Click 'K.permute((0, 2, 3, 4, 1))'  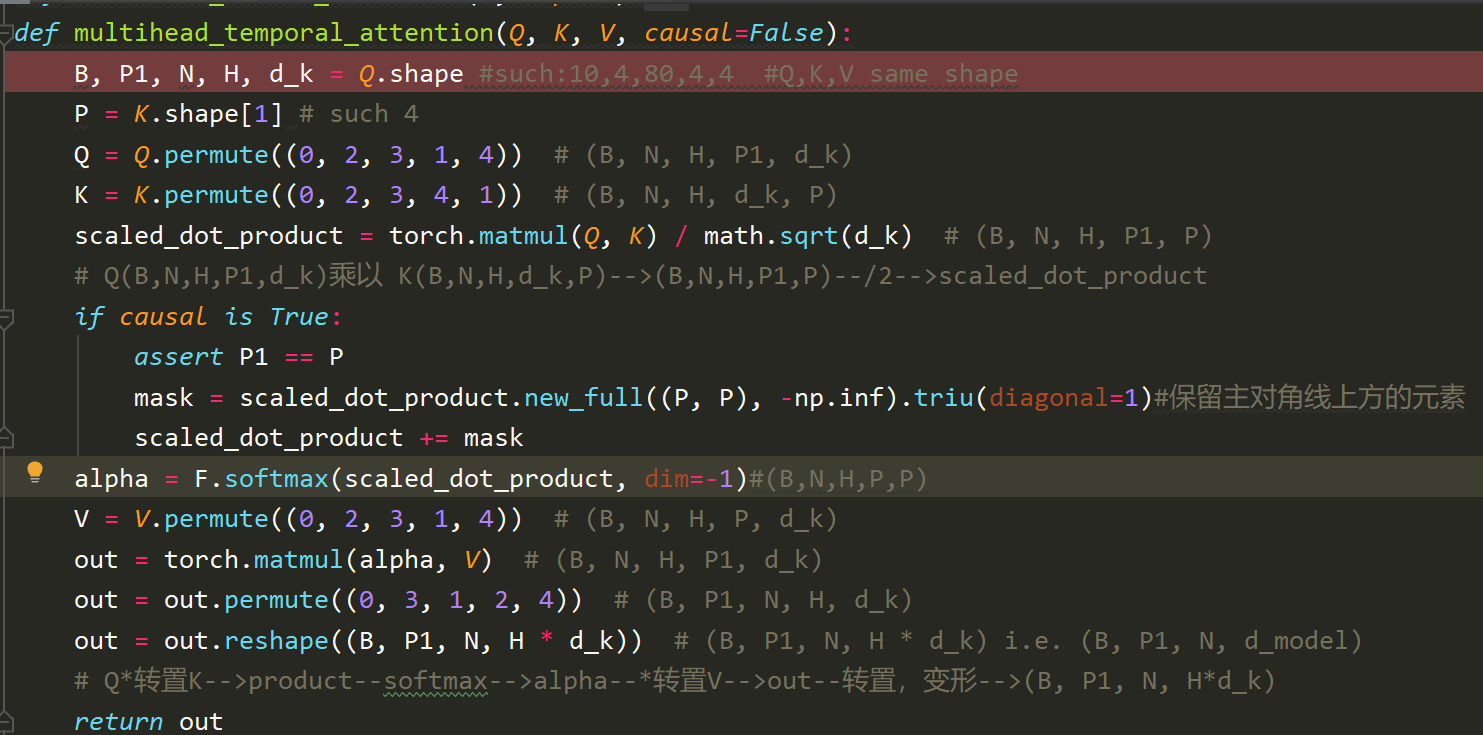click(x=328, y=195)
